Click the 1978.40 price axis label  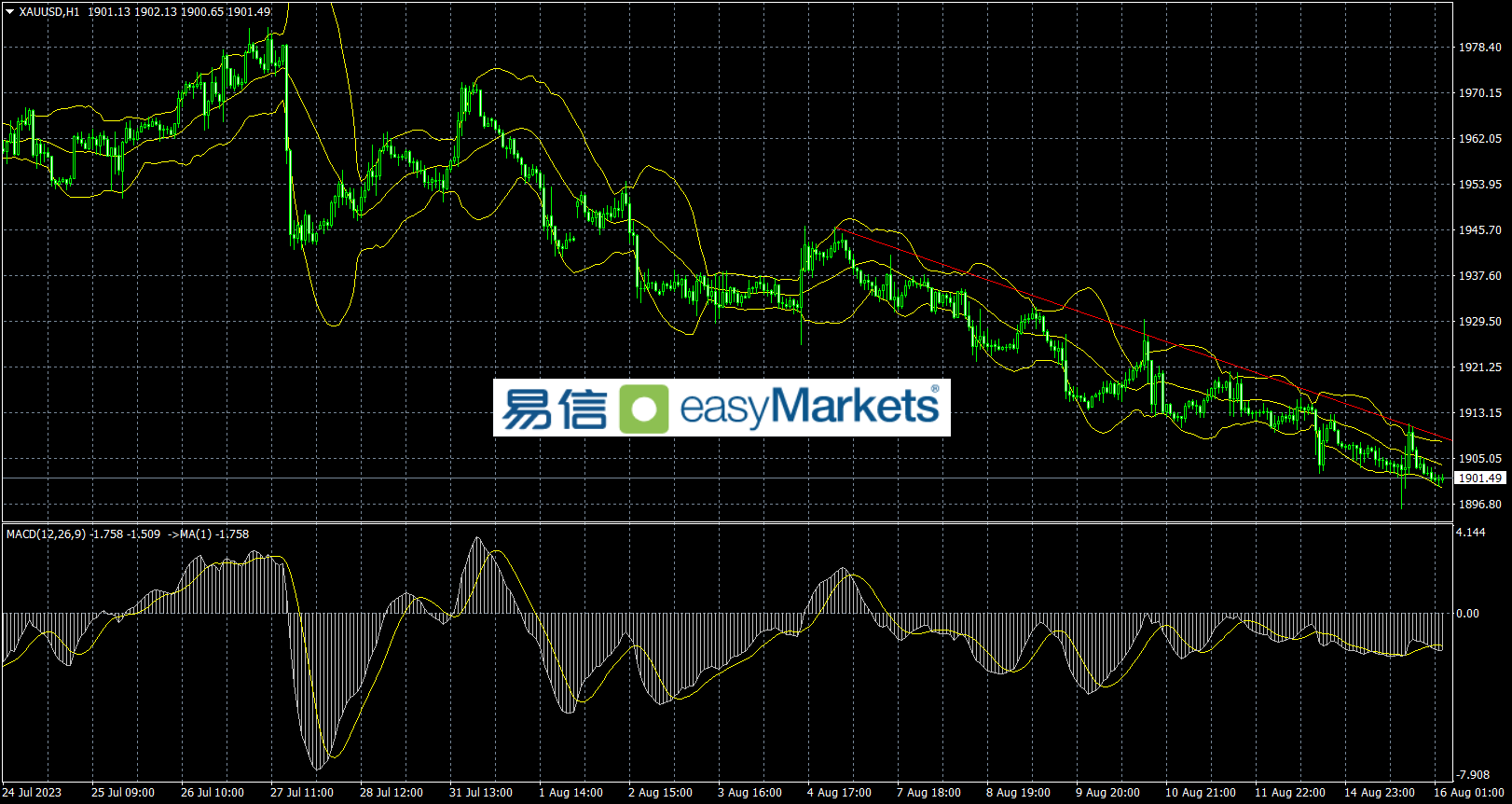pos(1480,48)
